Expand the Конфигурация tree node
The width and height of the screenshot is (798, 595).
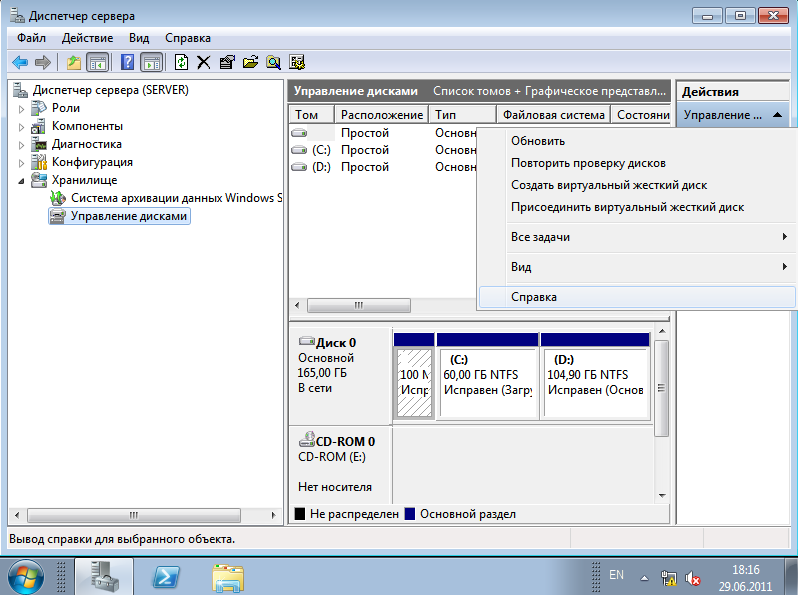[x=21, y=163]
